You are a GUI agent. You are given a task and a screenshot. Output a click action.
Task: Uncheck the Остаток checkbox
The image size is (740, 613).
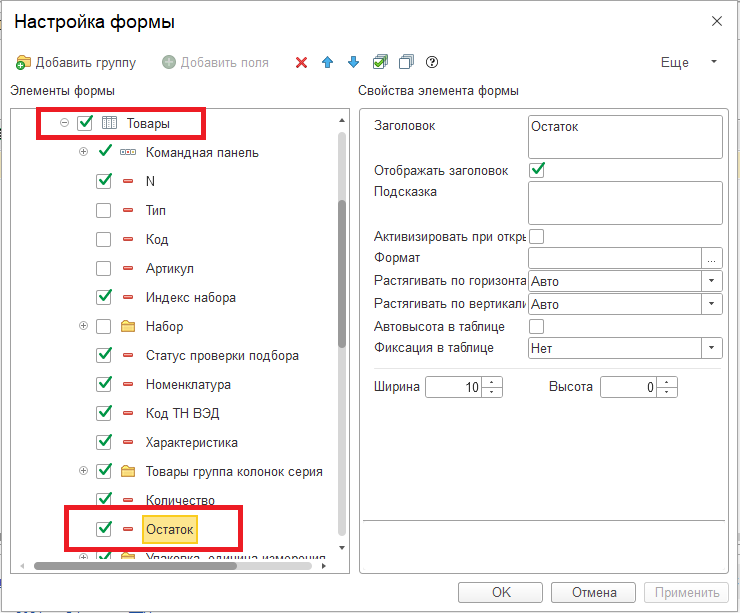coord(104,529)
